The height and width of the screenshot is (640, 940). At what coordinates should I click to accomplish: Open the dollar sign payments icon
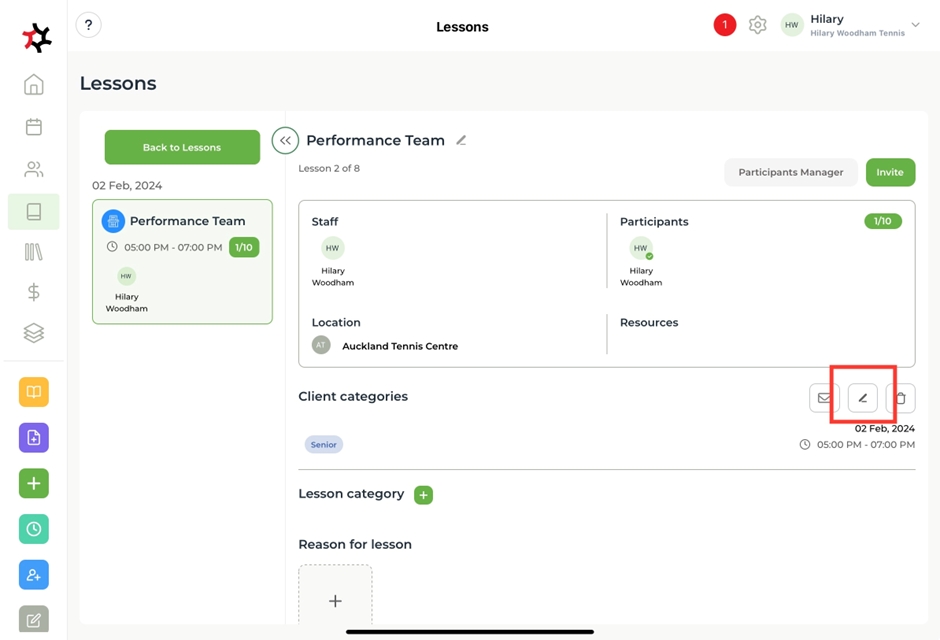pyautogui.click(x=34, y=292)
